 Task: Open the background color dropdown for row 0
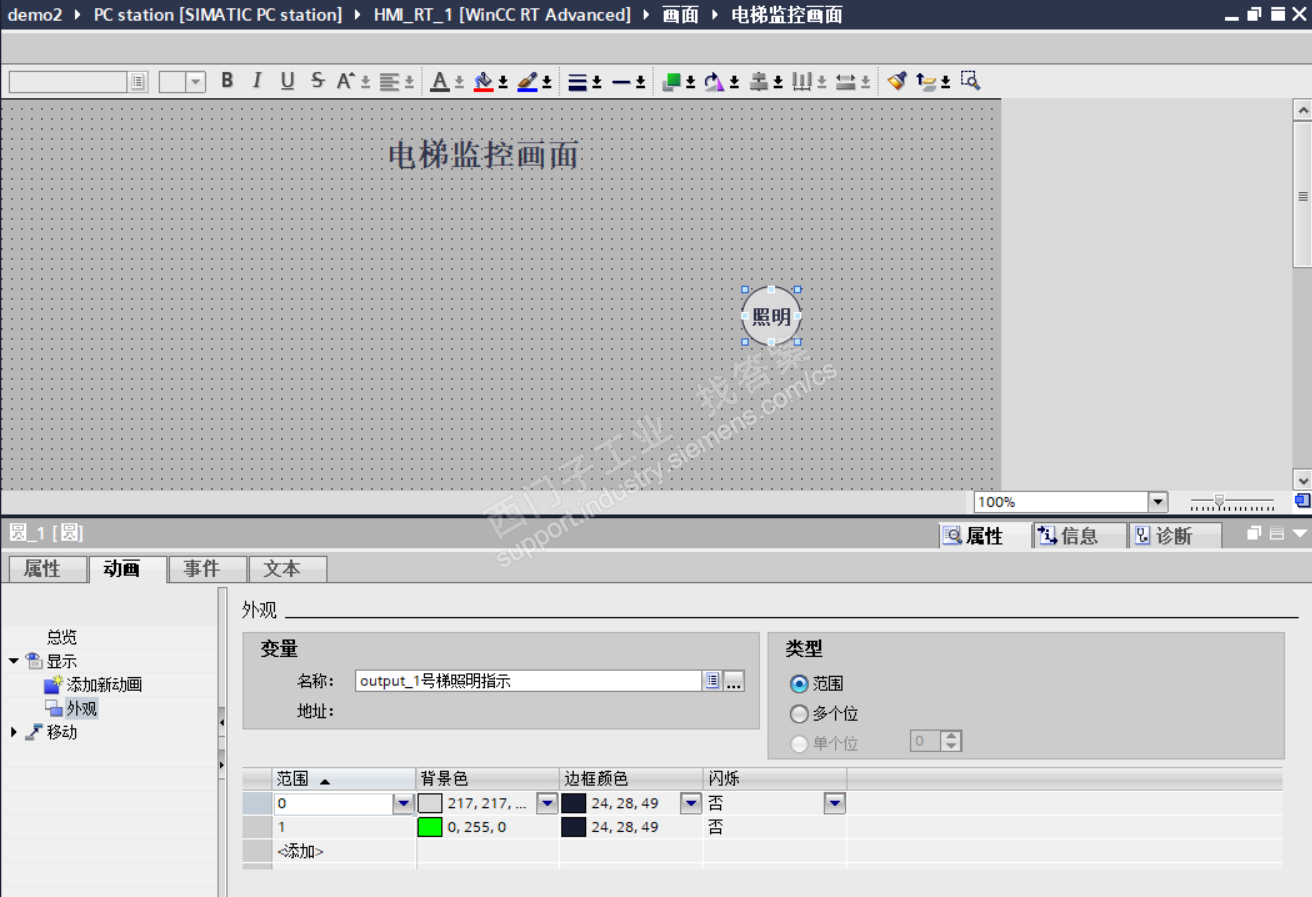click(547, 803)
